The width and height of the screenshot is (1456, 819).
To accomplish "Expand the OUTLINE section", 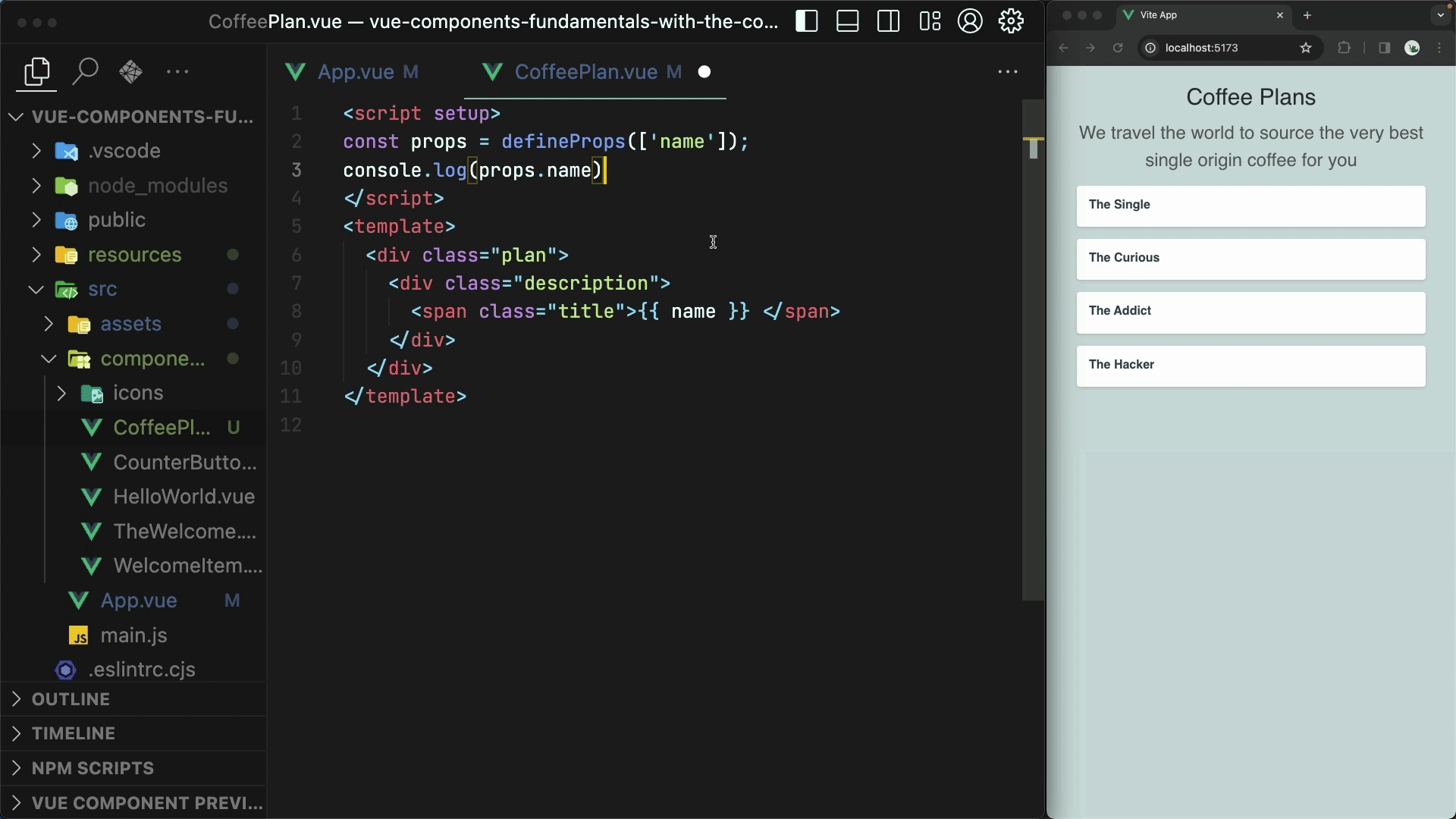I will pos(133,699).
